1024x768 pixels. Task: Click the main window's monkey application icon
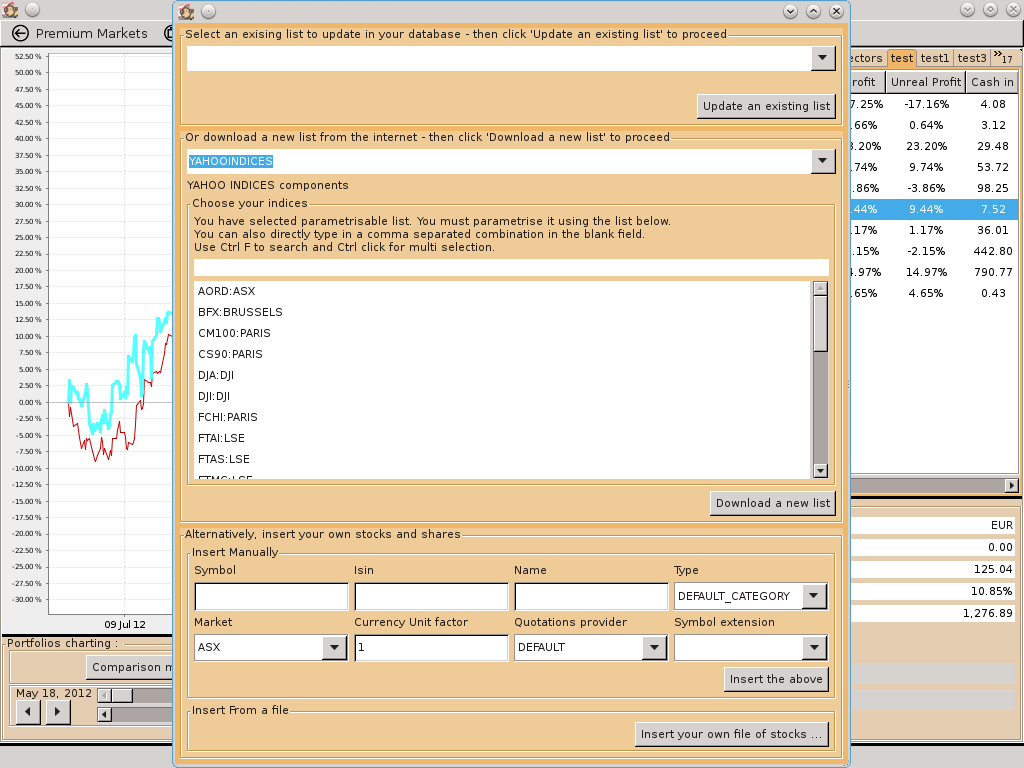(x=10, y=10)
